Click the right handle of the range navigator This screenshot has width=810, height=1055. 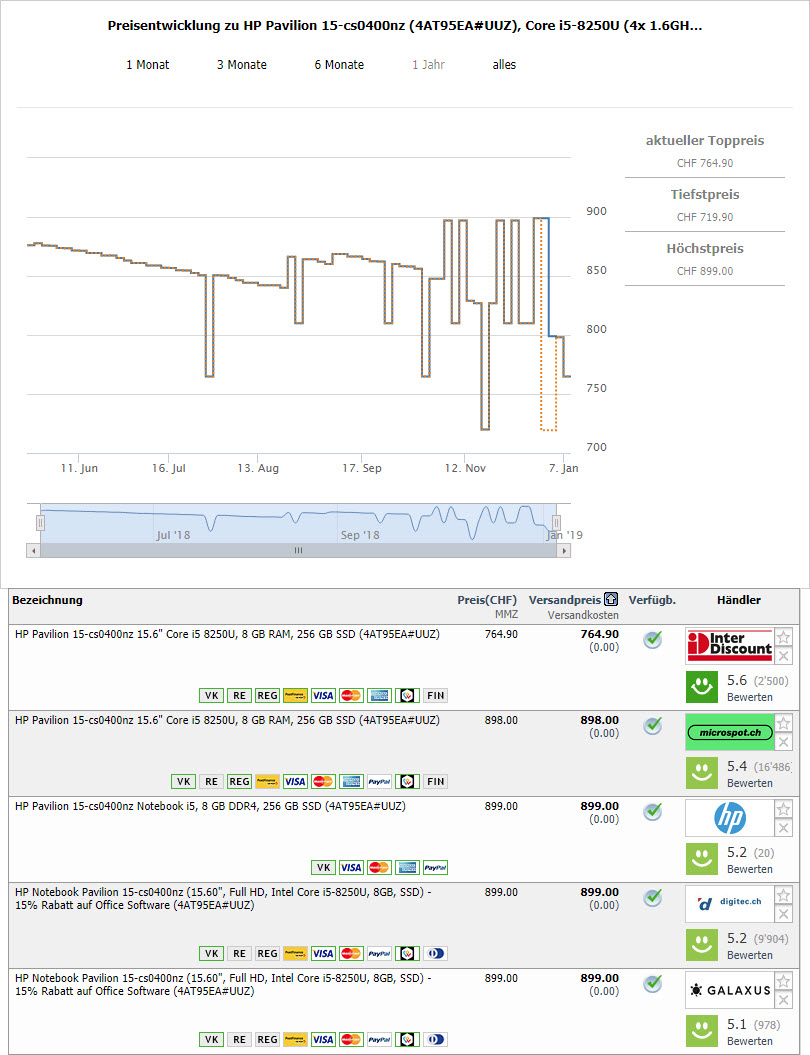pyautogui.click(x=557, y=523)
